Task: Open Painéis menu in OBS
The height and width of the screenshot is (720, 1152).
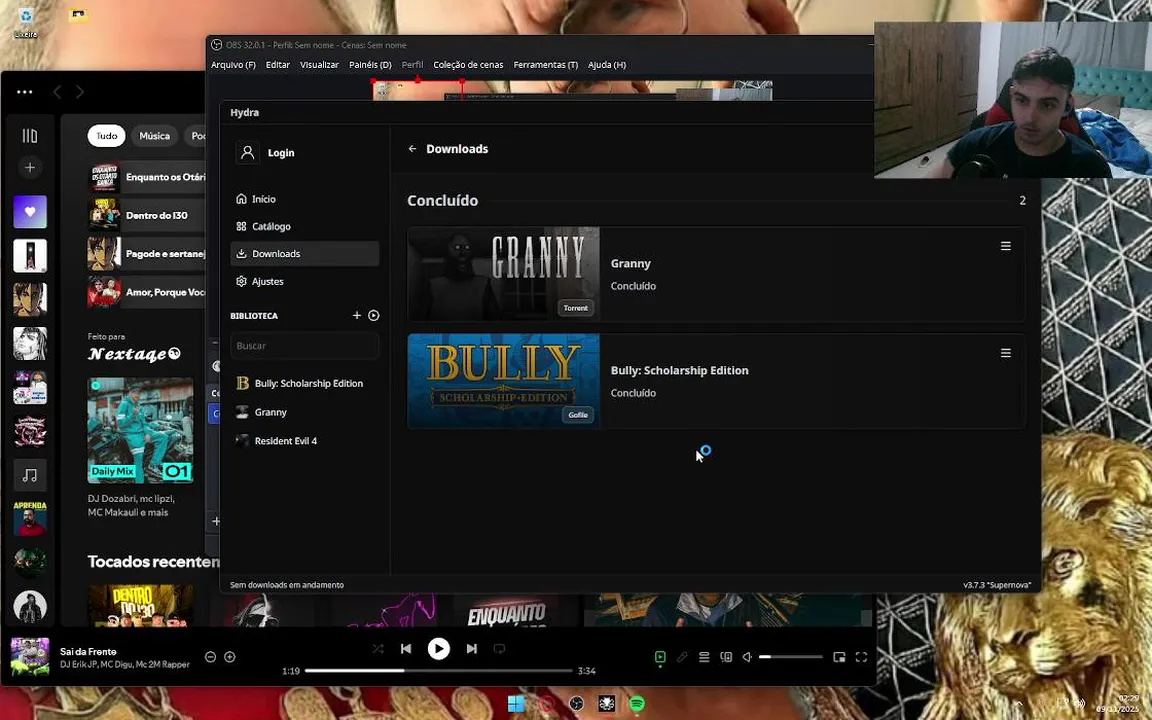Action: click(370, 65)
